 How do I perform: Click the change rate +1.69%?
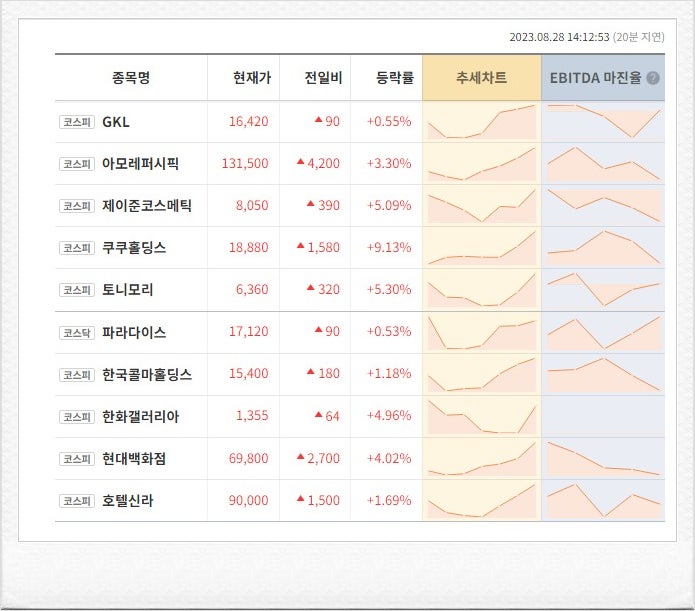pos(389,501)
